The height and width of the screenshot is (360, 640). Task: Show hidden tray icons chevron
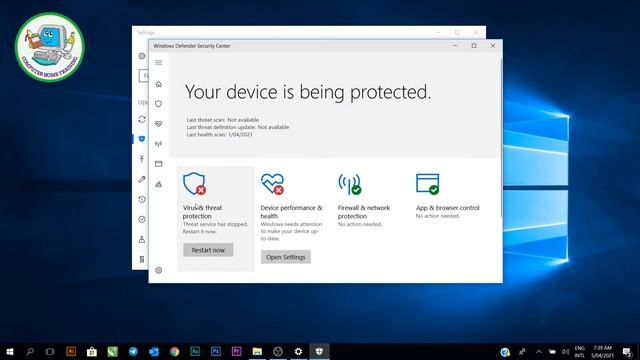tap(539, 351)
